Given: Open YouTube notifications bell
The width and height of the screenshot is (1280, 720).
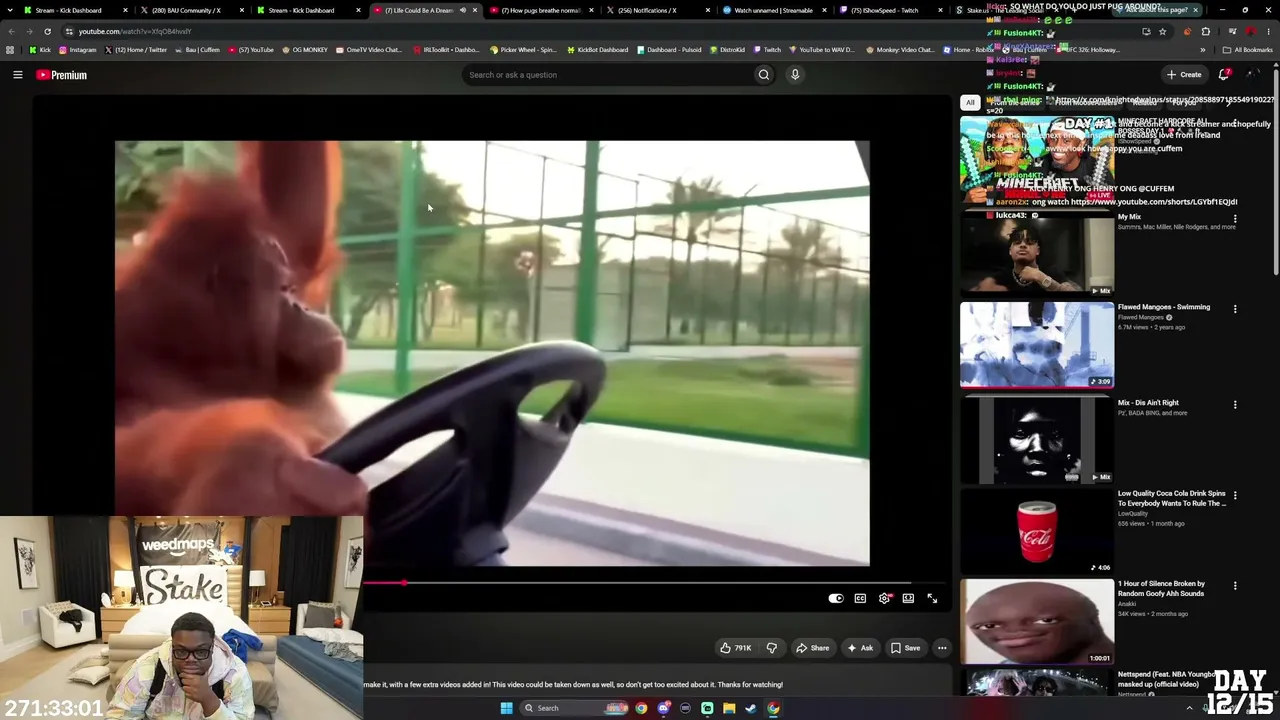Looking at the screenshot, I should (x=1224, y=75).
